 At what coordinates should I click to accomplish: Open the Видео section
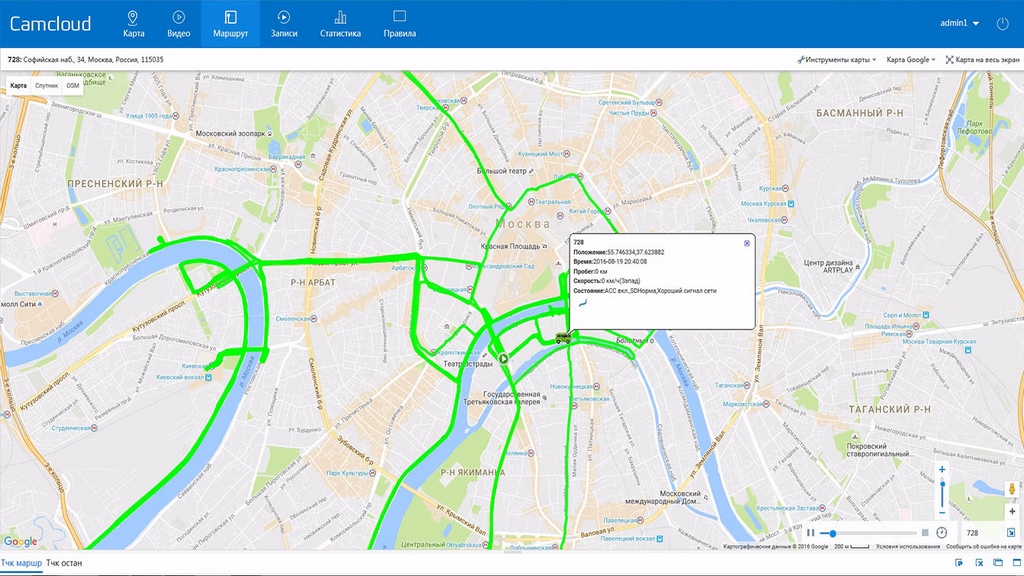click(x=178, y=23)
